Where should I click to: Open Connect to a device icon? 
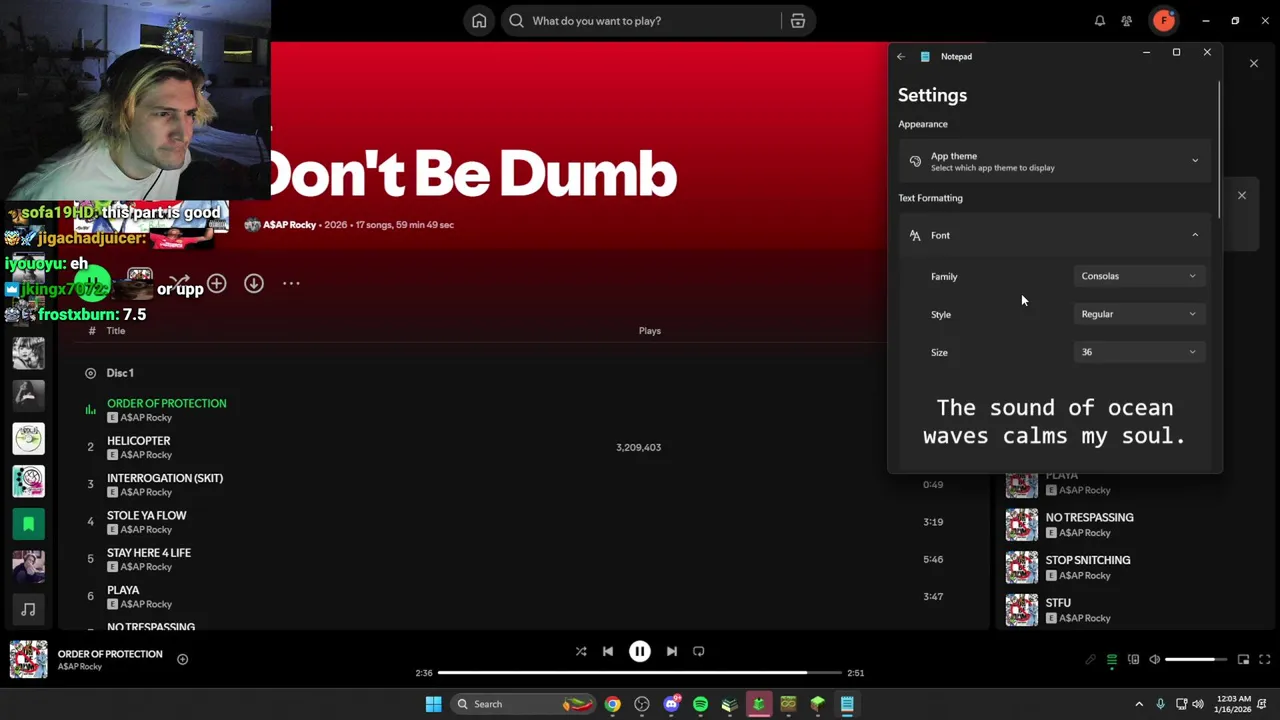1133,660
